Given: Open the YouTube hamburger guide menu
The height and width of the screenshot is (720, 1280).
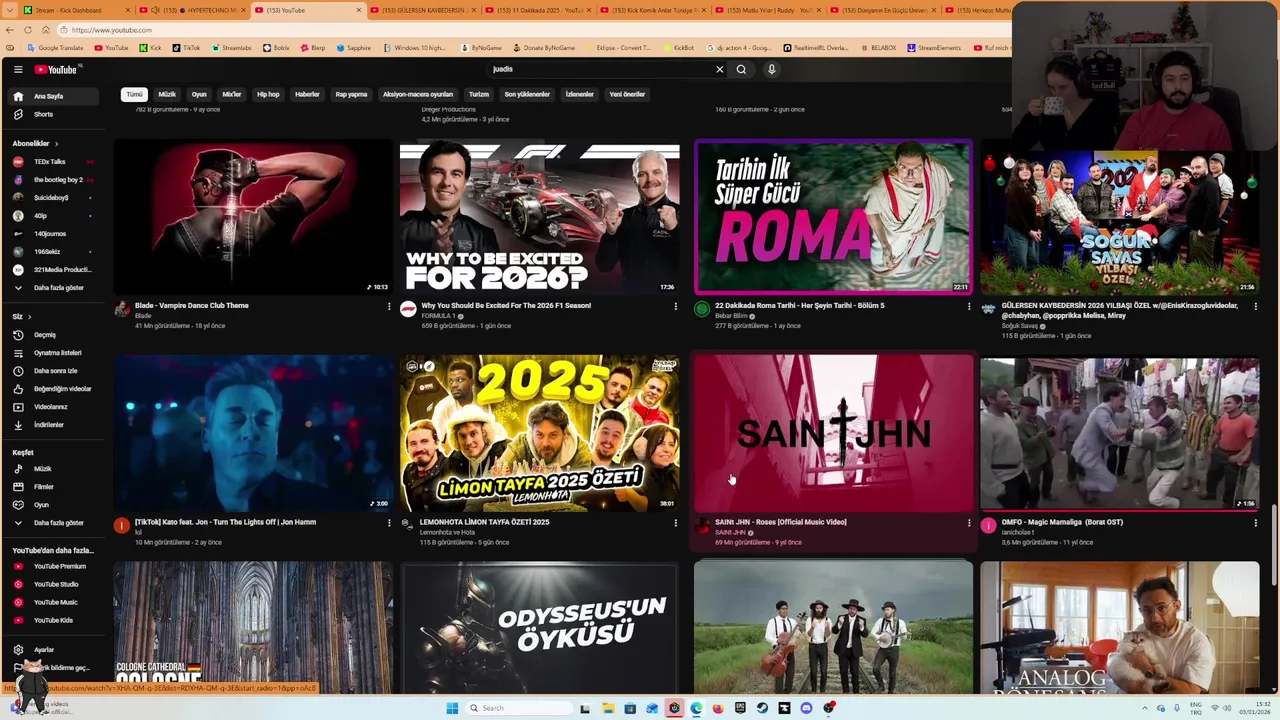Looking at the screenshot, I should tap(18, 69).
